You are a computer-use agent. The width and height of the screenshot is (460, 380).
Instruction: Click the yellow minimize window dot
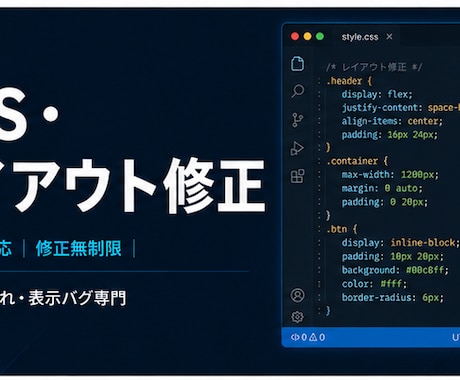click(x=307, y=36)
